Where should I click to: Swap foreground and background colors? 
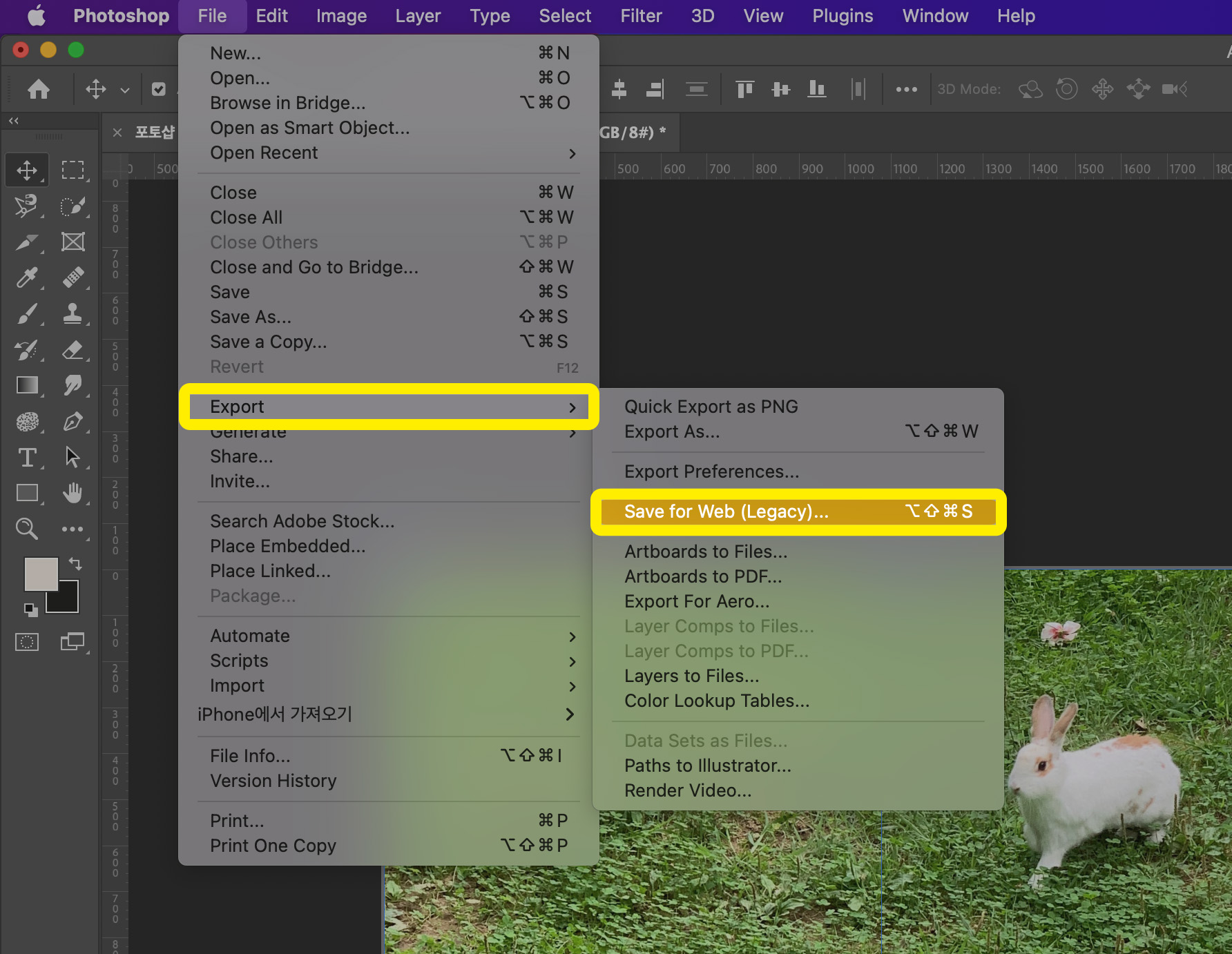point(75,563)
